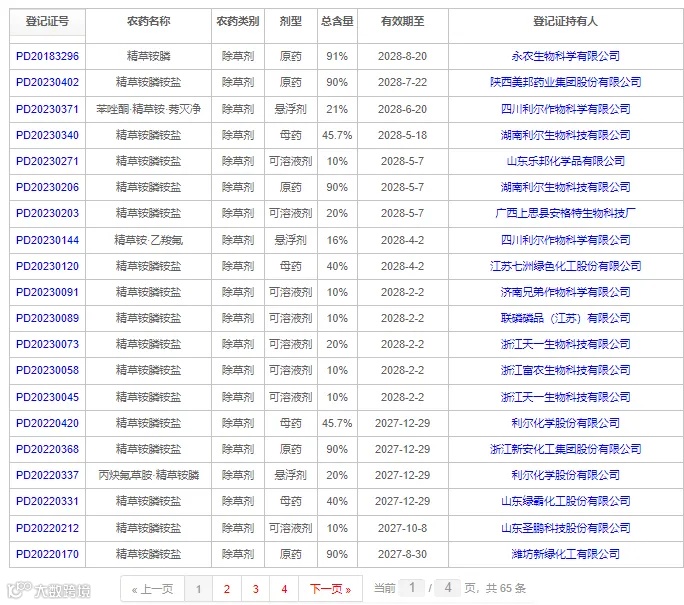Click the 登记证号 column header
The width and height of the screenshot is (684, 605).
click(47, 21)
